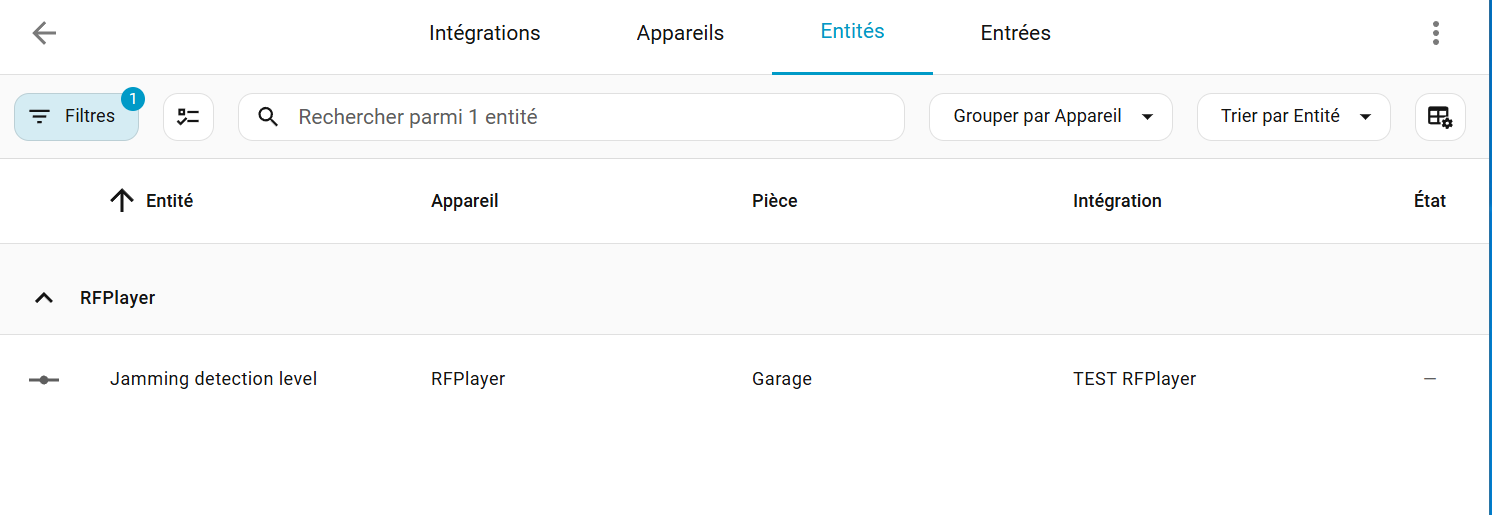The image size is (1492, 515).
Task: Sort by Intégration column header
Action: pyautogui.click(x=1117, y=201)
